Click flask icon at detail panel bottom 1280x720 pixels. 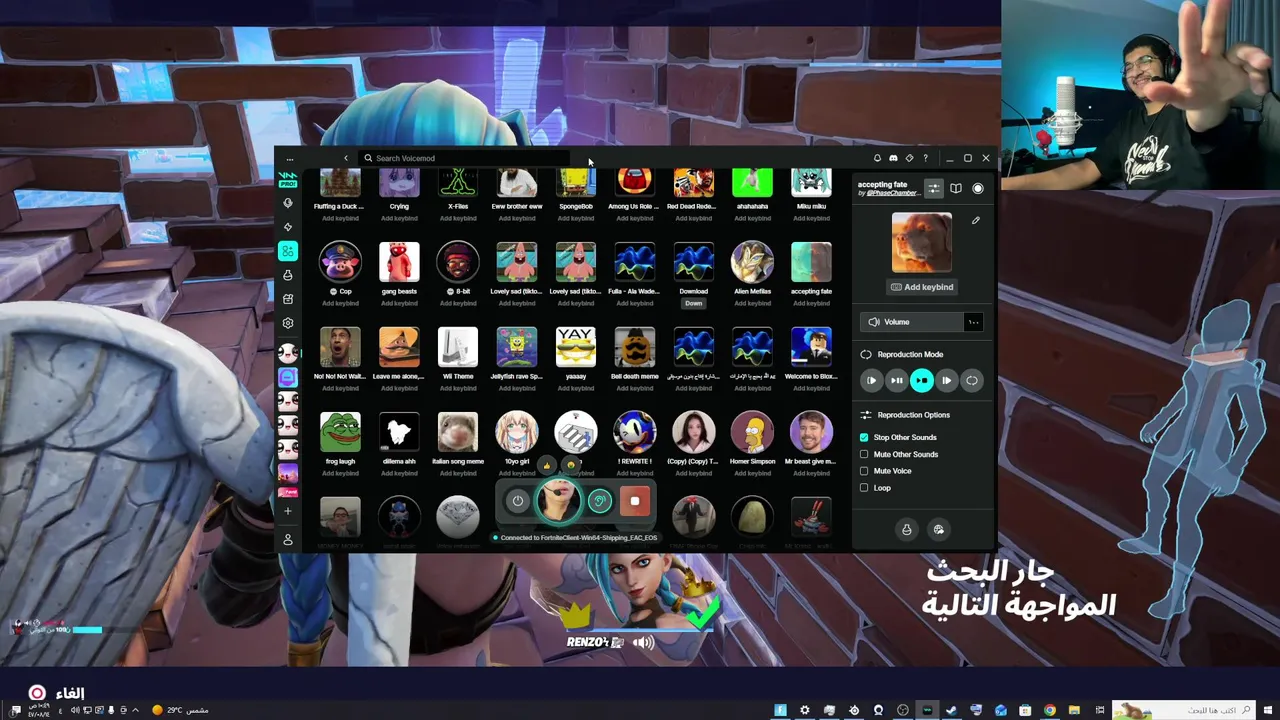click(x=907, y=530)
